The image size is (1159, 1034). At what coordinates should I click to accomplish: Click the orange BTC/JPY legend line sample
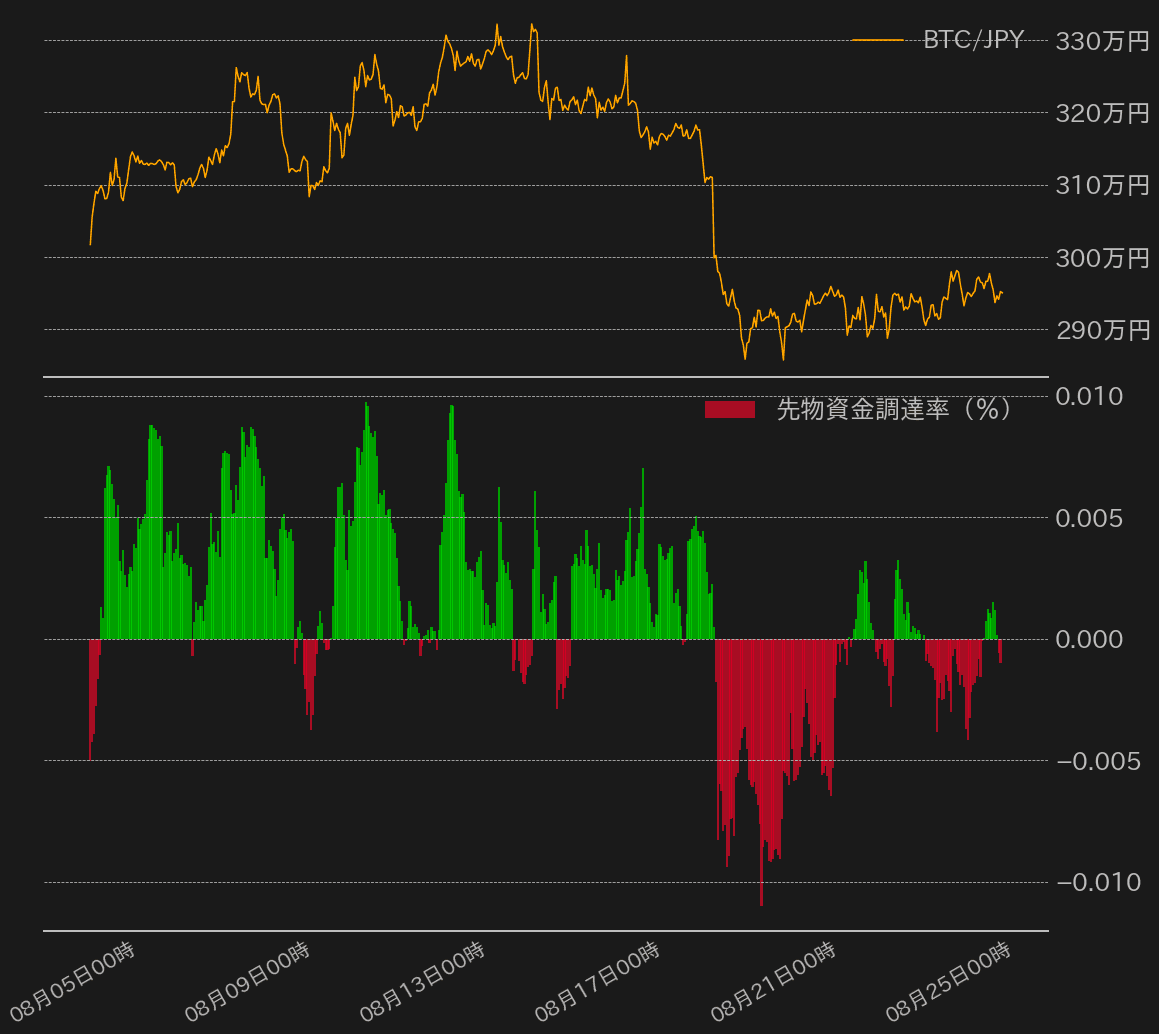tap(877, 40)
